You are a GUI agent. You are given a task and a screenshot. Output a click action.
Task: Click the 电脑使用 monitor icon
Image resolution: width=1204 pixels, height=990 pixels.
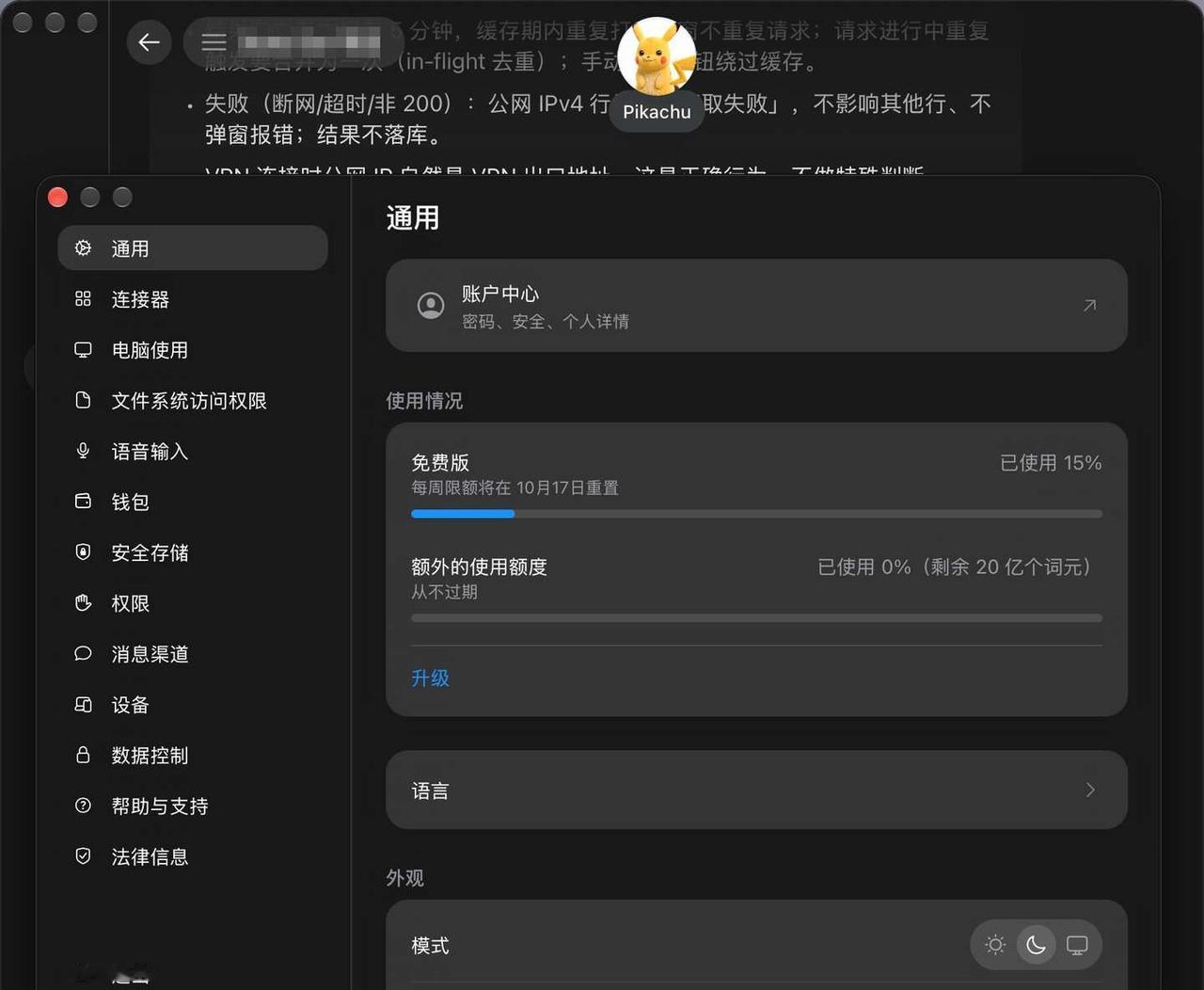[x=83, y=349]
